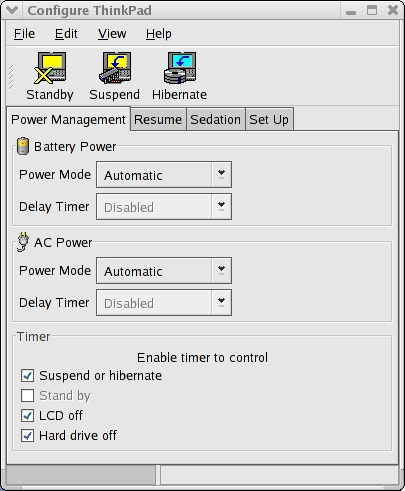This screenshot has height=491, width=405.
Task: Maximize the Configure ThinkPad window
Action: [x=372, y=10]
